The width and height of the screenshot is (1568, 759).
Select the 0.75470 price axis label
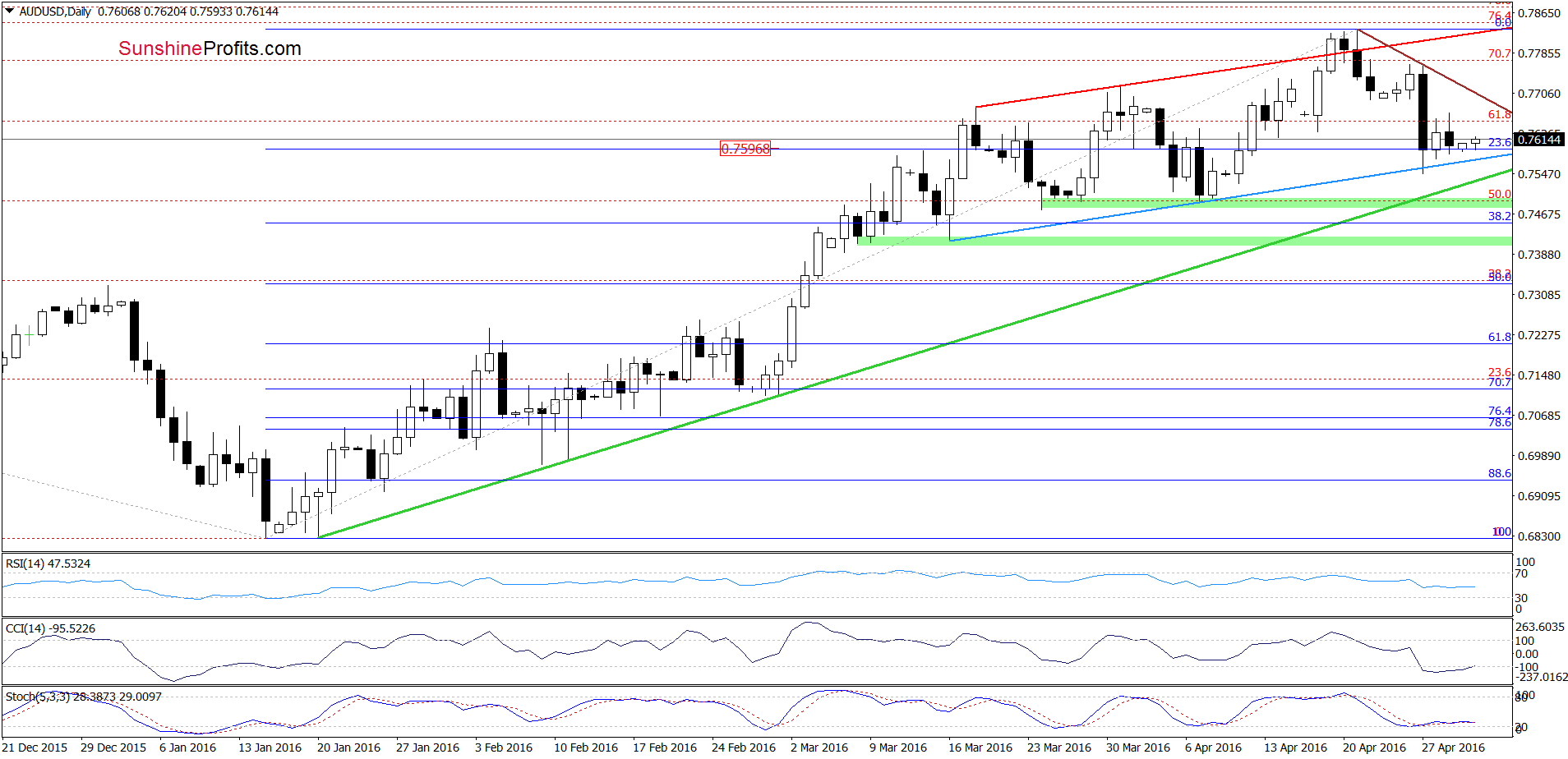(1539, 174)
